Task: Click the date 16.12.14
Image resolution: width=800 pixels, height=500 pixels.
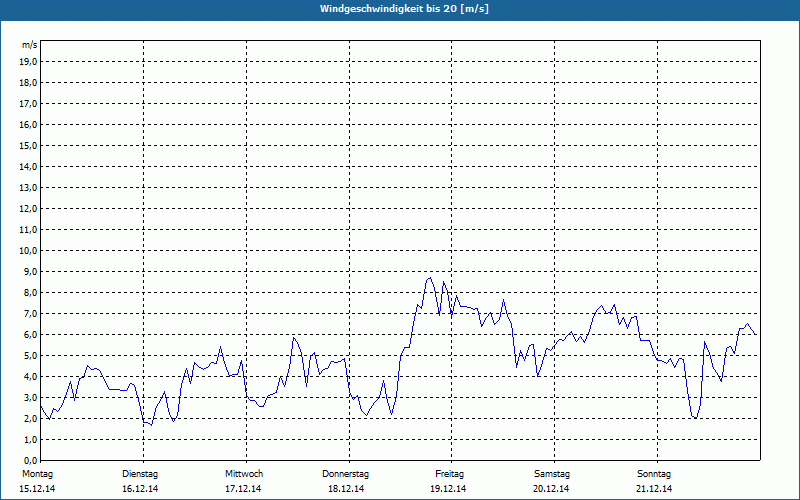Action: tap(140, 489)
